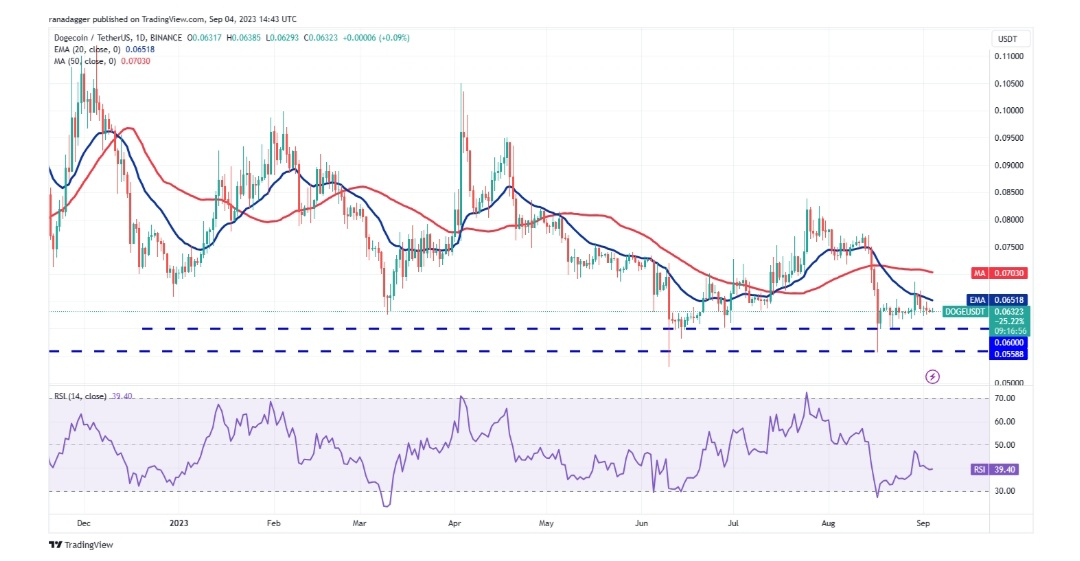Image resolution: width=1080 pixels, height=561 pixels.
Task: Click the 2023 label on time axis
Action: 179,522
